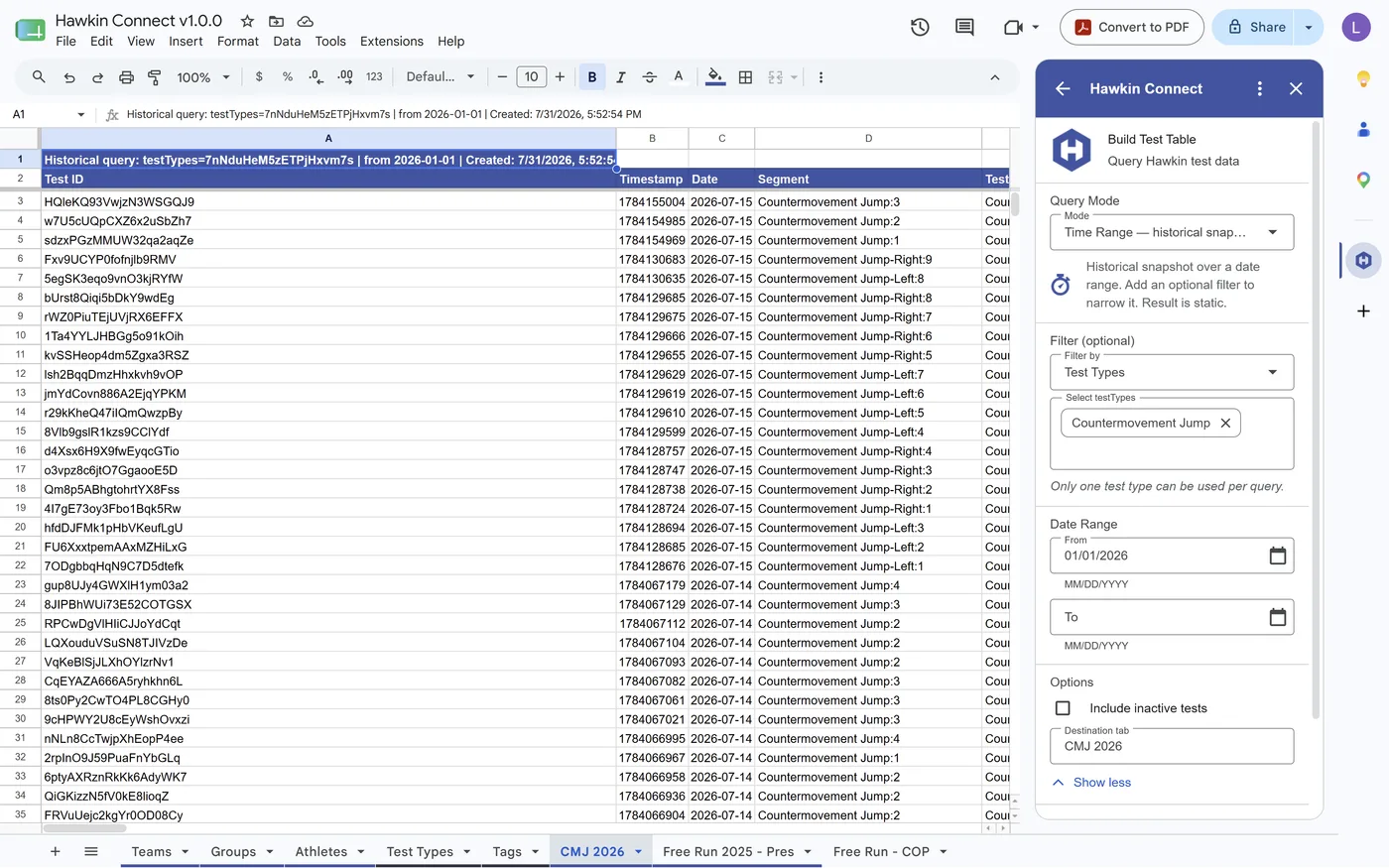Open the merge cells options dropdown
The width and height of the screenshot is (1389, 868).
(x=794, y=77)
